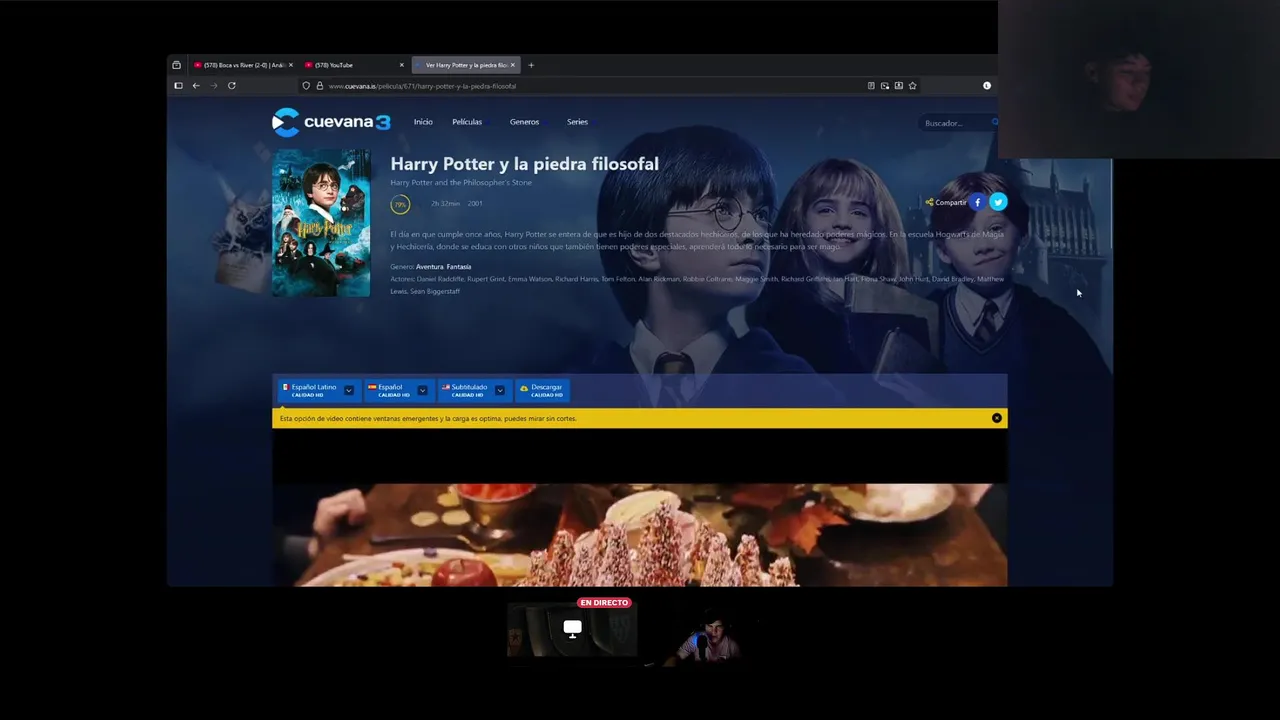Share on Facebook icon
The width and height of the screenshot is (1280, 720).
(978, 202)
